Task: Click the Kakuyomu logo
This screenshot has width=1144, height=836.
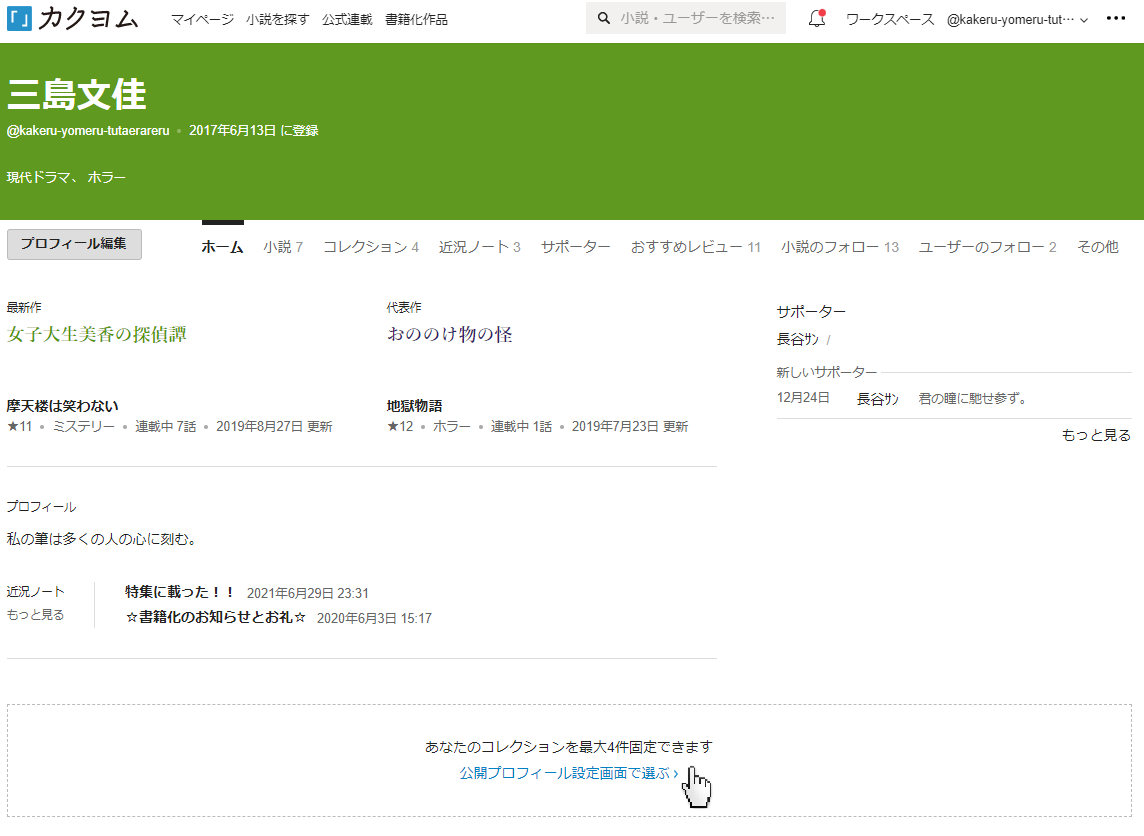Action: click(72, 18)
